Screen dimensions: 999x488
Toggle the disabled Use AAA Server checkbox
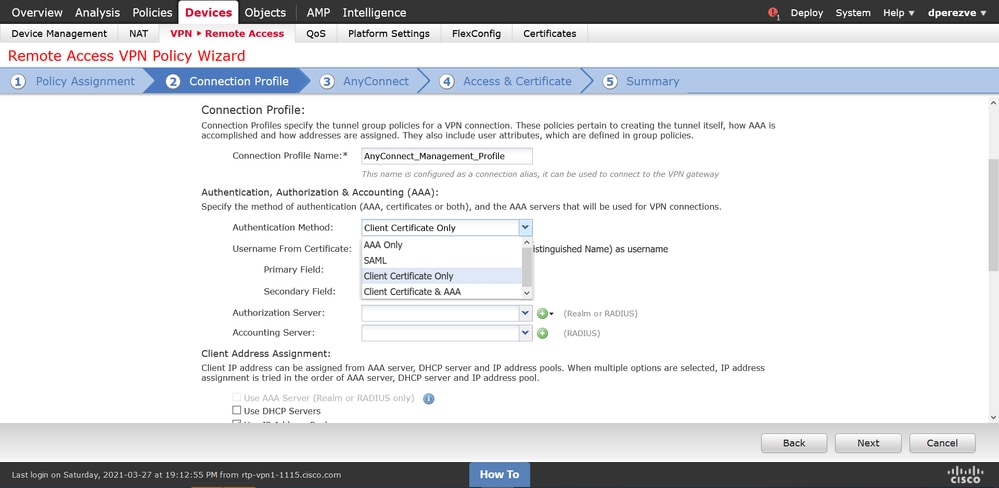click(x=236, y=398)
